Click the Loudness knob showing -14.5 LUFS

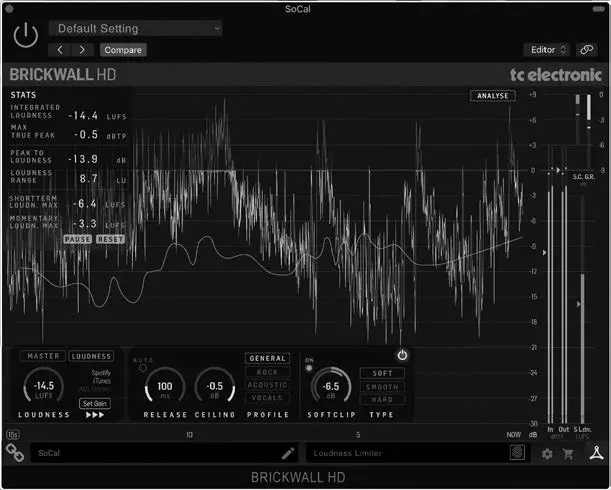44,387
